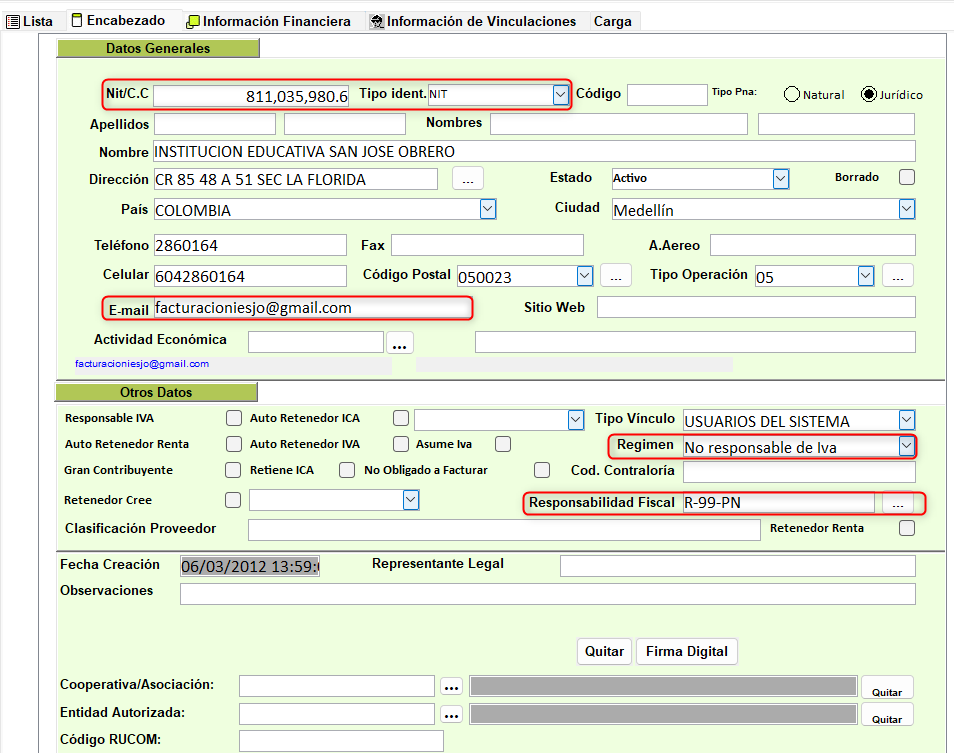This screenshot has height=753, width=954.
Task: Open Actividad Económica lookup ellipsis button
Action: [400, 343]
